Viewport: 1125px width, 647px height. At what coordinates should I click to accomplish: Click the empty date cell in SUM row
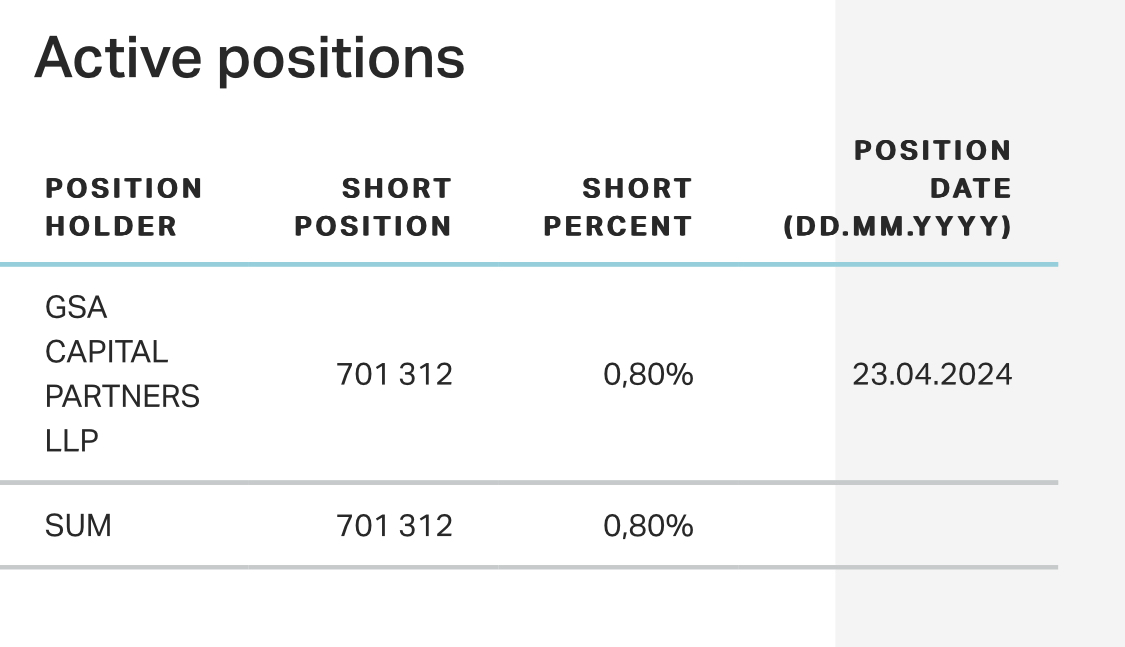[898, 526]
